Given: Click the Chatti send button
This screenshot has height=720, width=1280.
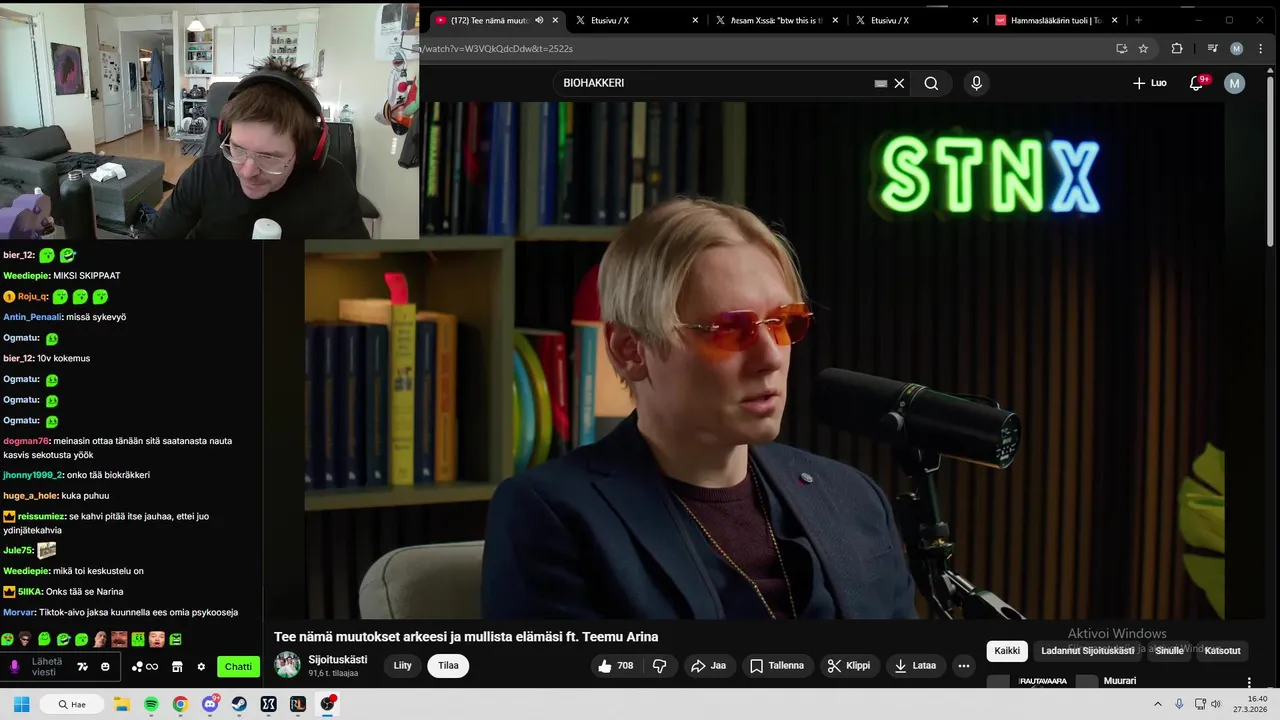Looking at the screenshot, I should [238, 667].
